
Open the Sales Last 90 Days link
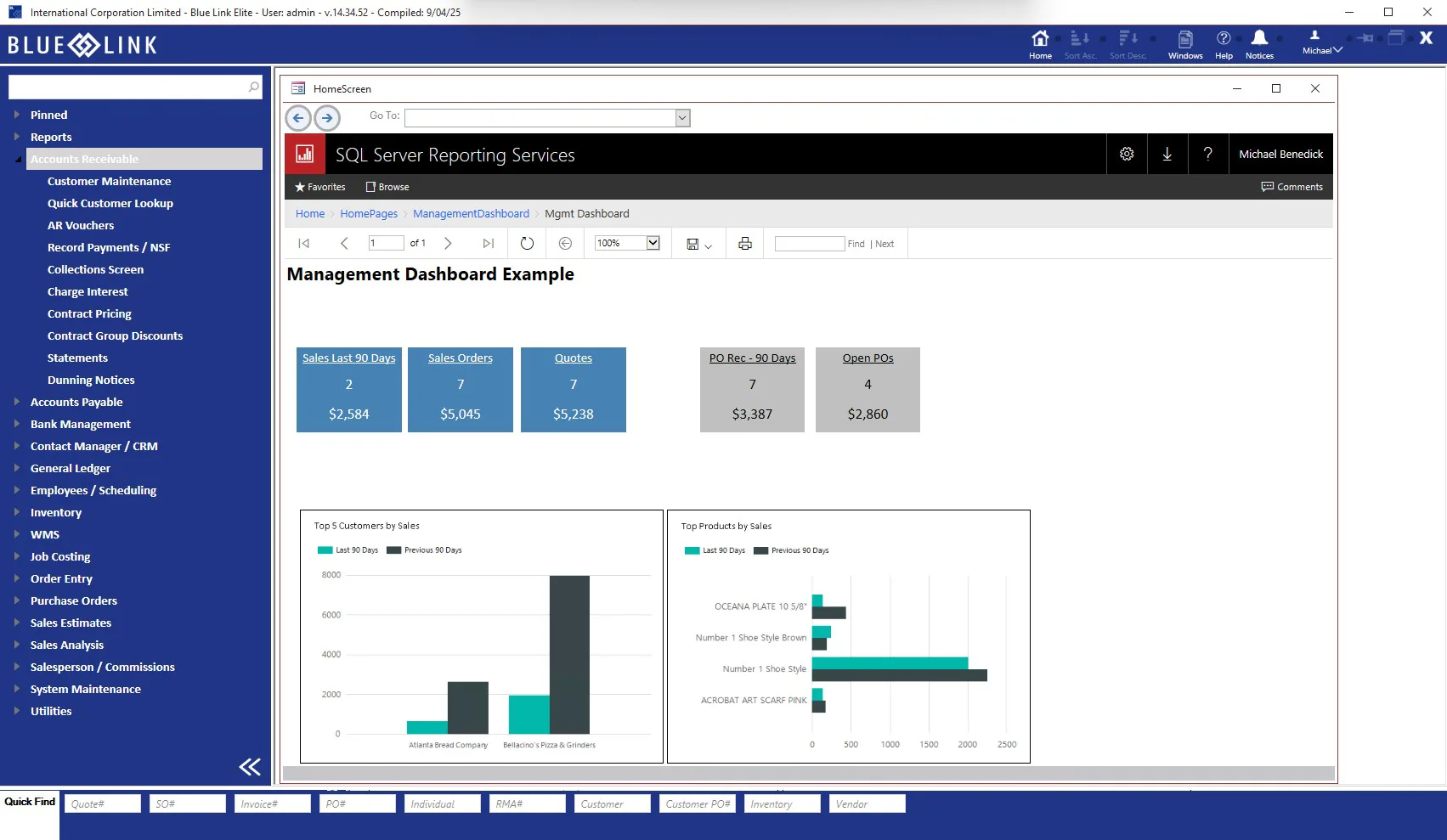[349, 358]
